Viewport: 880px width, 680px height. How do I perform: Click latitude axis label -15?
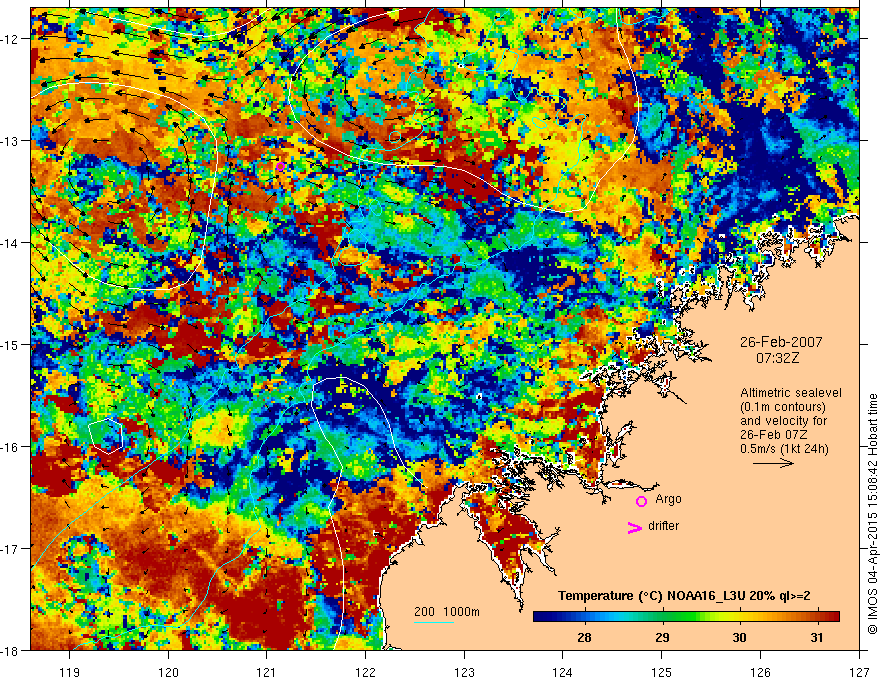coord(11,345)
